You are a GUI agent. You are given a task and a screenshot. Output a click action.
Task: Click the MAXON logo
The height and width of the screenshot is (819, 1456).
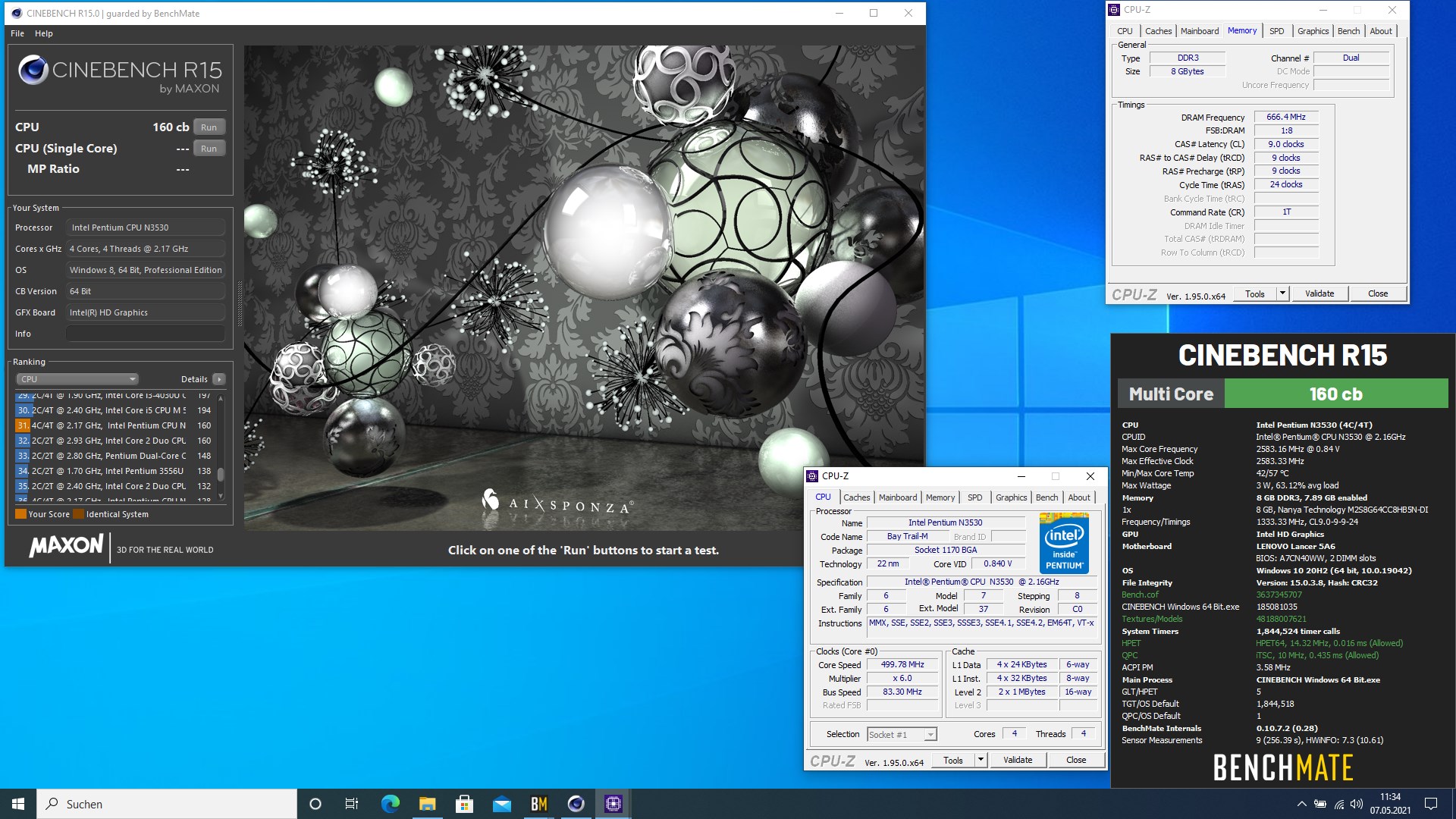[x=66, y=547]
